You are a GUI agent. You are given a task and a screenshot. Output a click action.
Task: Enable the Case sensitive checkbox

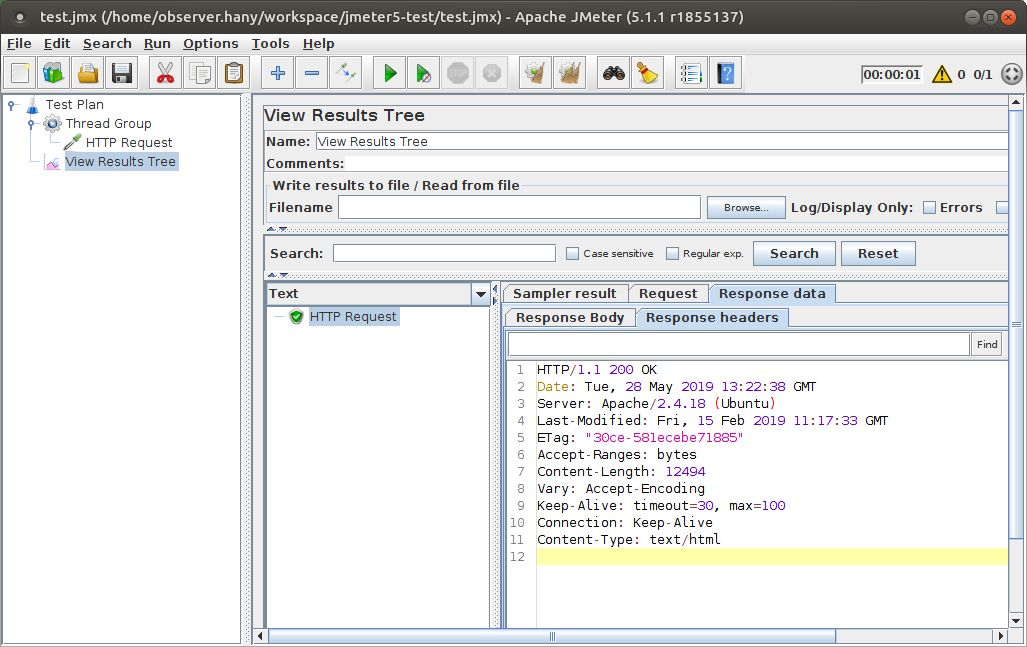(x=572, y=254)
